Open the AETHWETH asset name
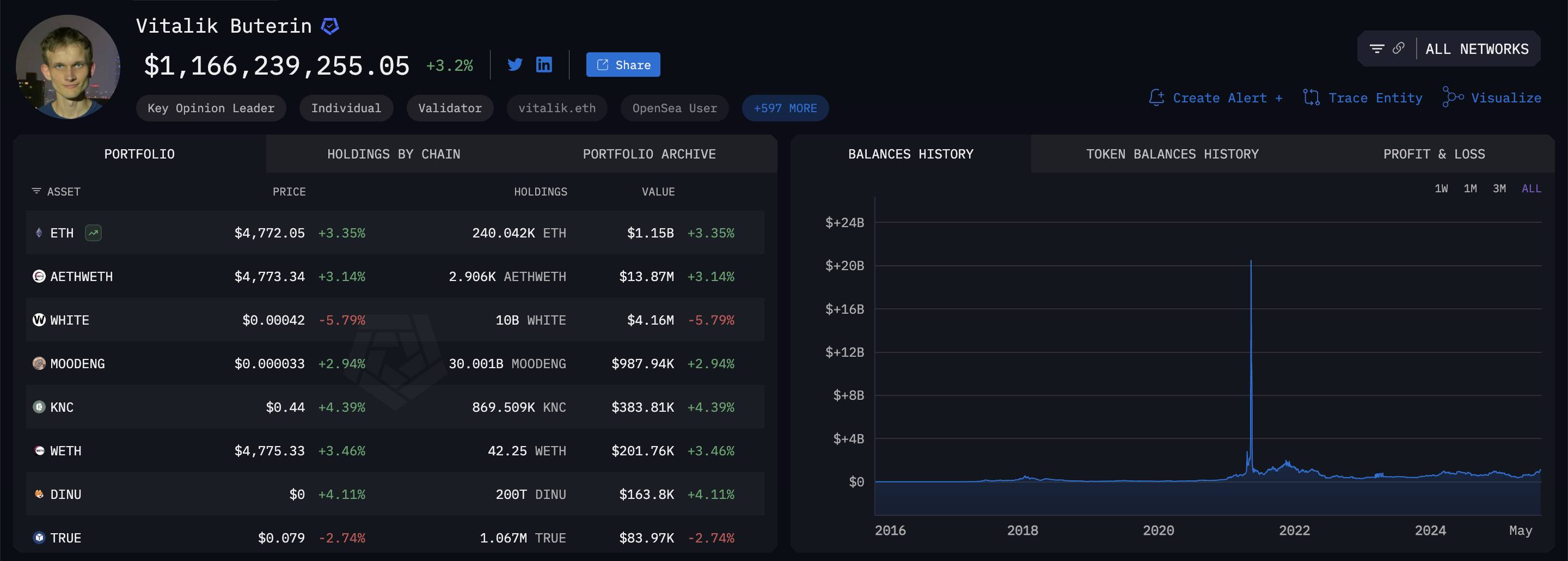The image size is (1568, 561). (x=82, y=277)
